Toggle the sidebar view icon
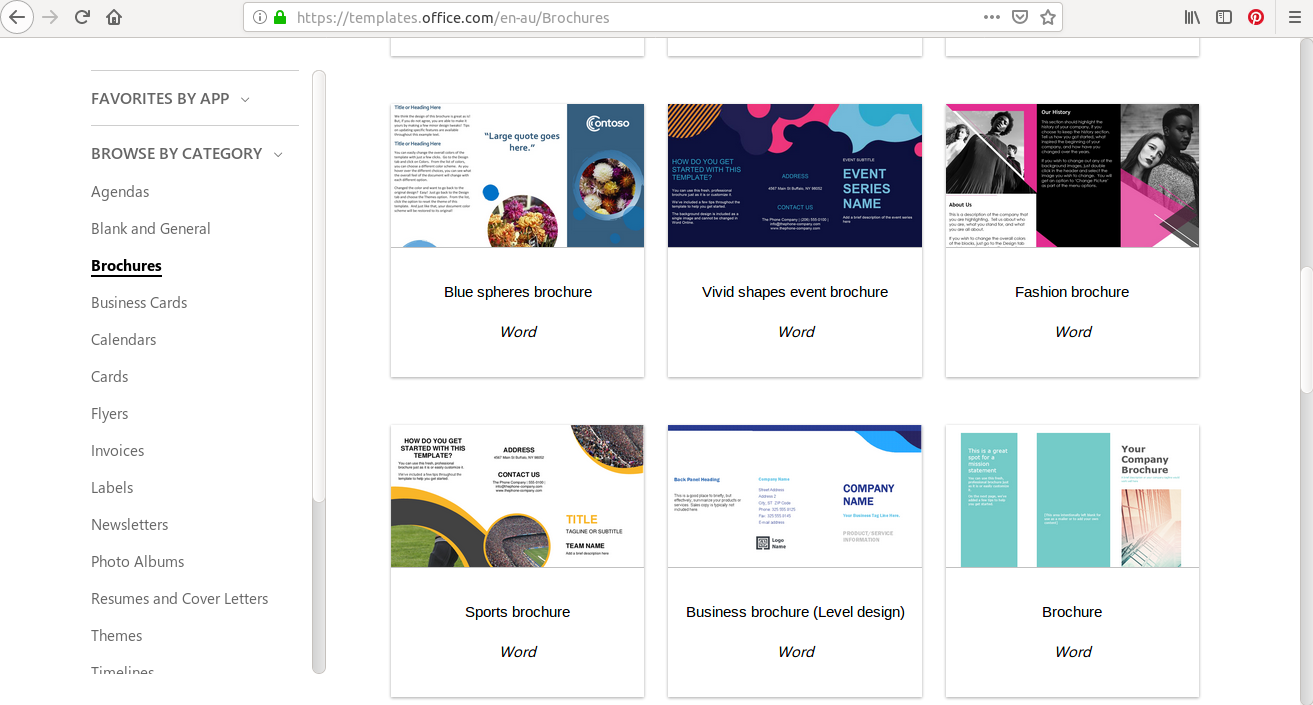Image resolution: width=1313 pixels, height=705 pixels. [x=1224, y=17]
